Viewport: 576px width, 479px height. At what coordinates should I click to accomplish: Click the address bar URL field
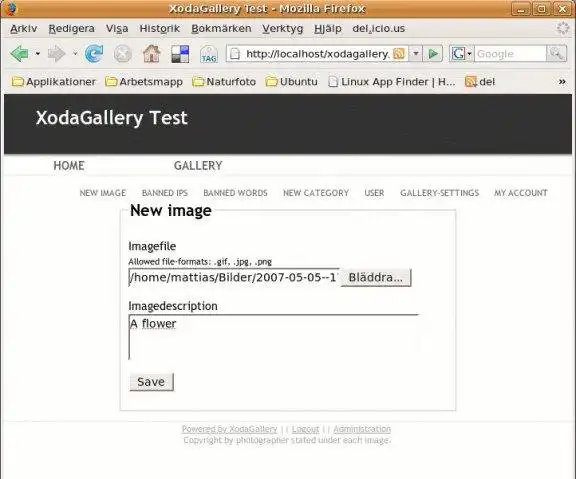[317, 54]
